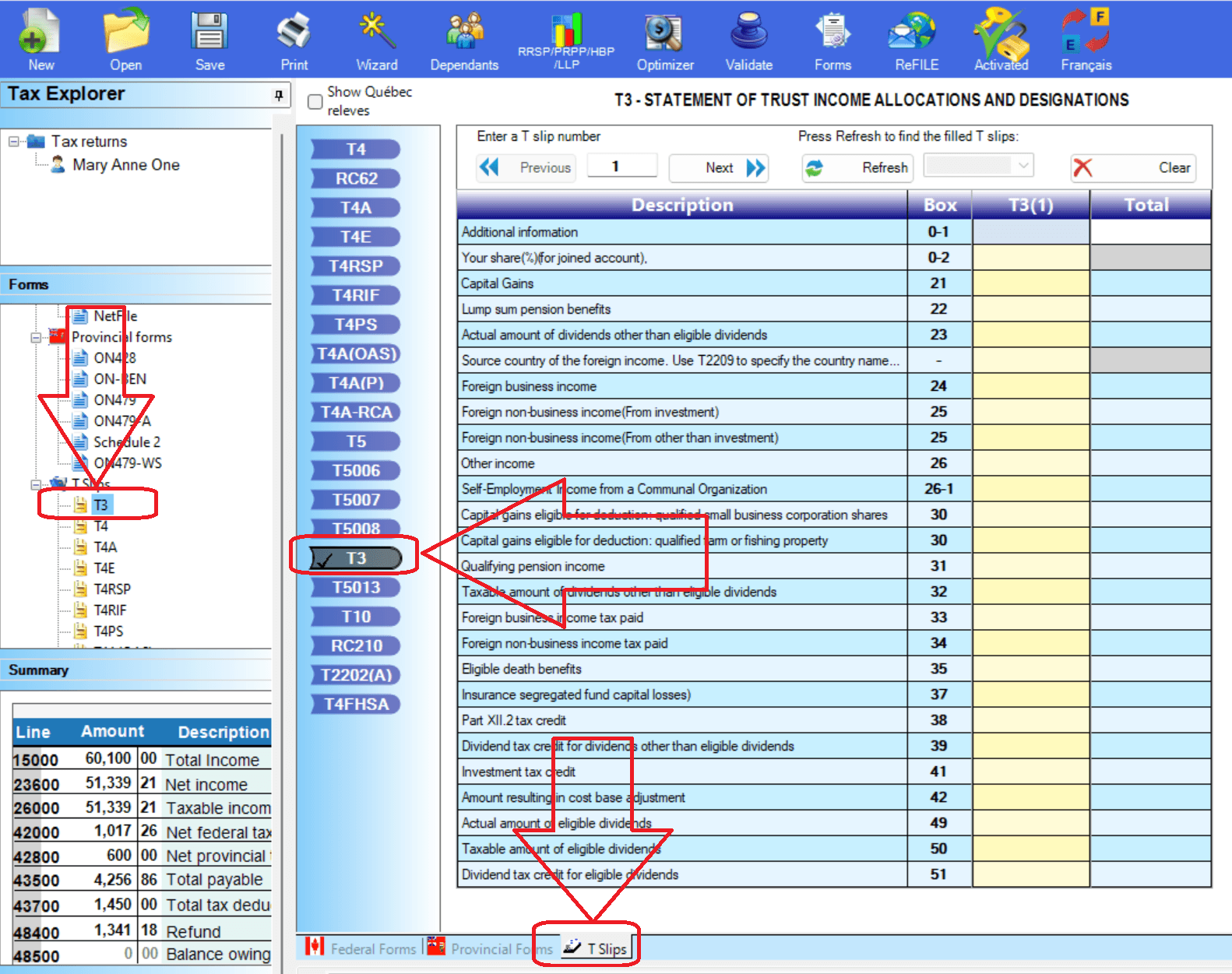Enable Show Québec releves checkbox
The height and width of the screenshot is (974, 1232).
coord(315,102)
